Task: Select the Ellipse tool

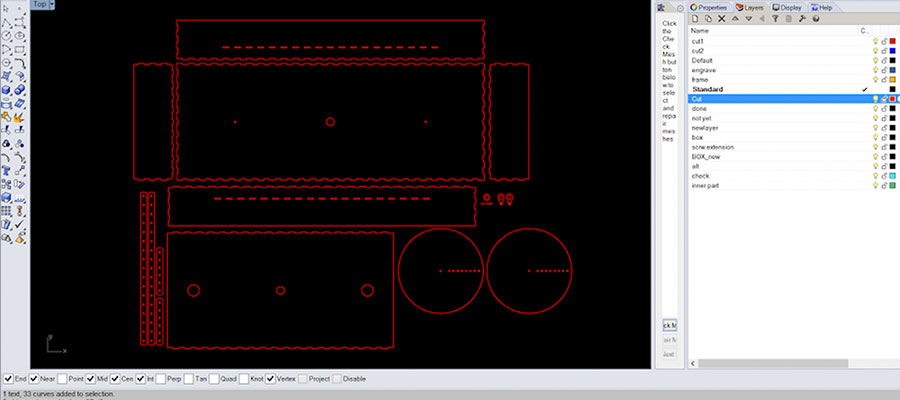Action: pos(20,36)
